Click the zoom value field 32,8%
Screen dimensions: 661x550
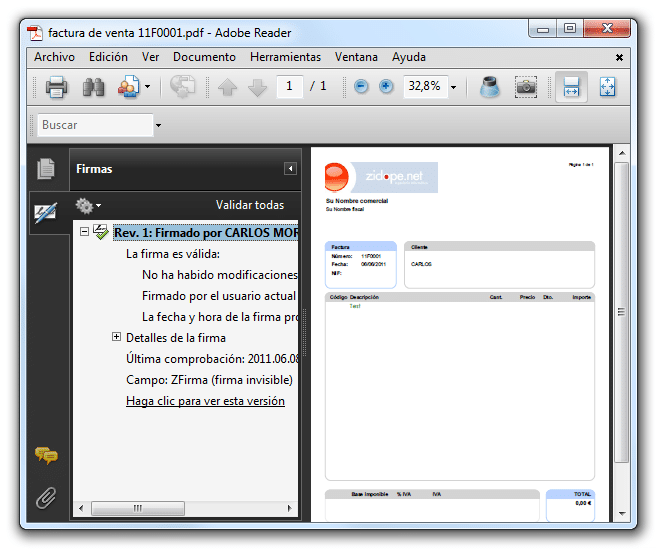[425, 87]
